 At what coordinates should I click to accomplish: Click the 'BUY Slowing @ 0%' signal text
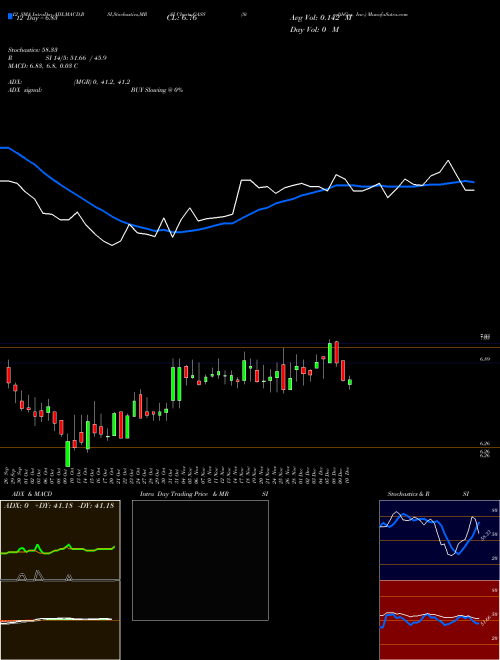pos(157,90)
